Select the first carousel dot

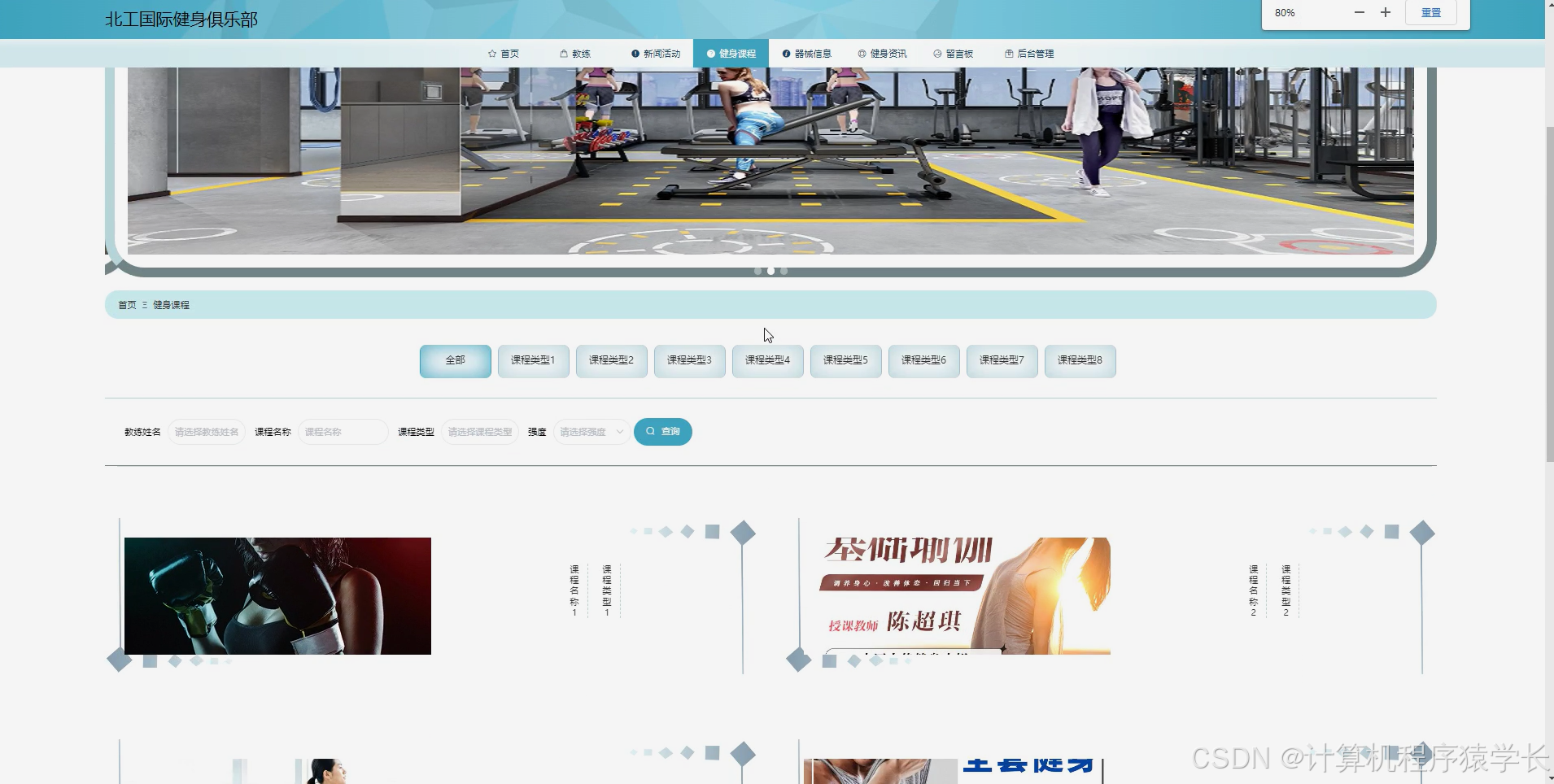(x=757, y=271)
